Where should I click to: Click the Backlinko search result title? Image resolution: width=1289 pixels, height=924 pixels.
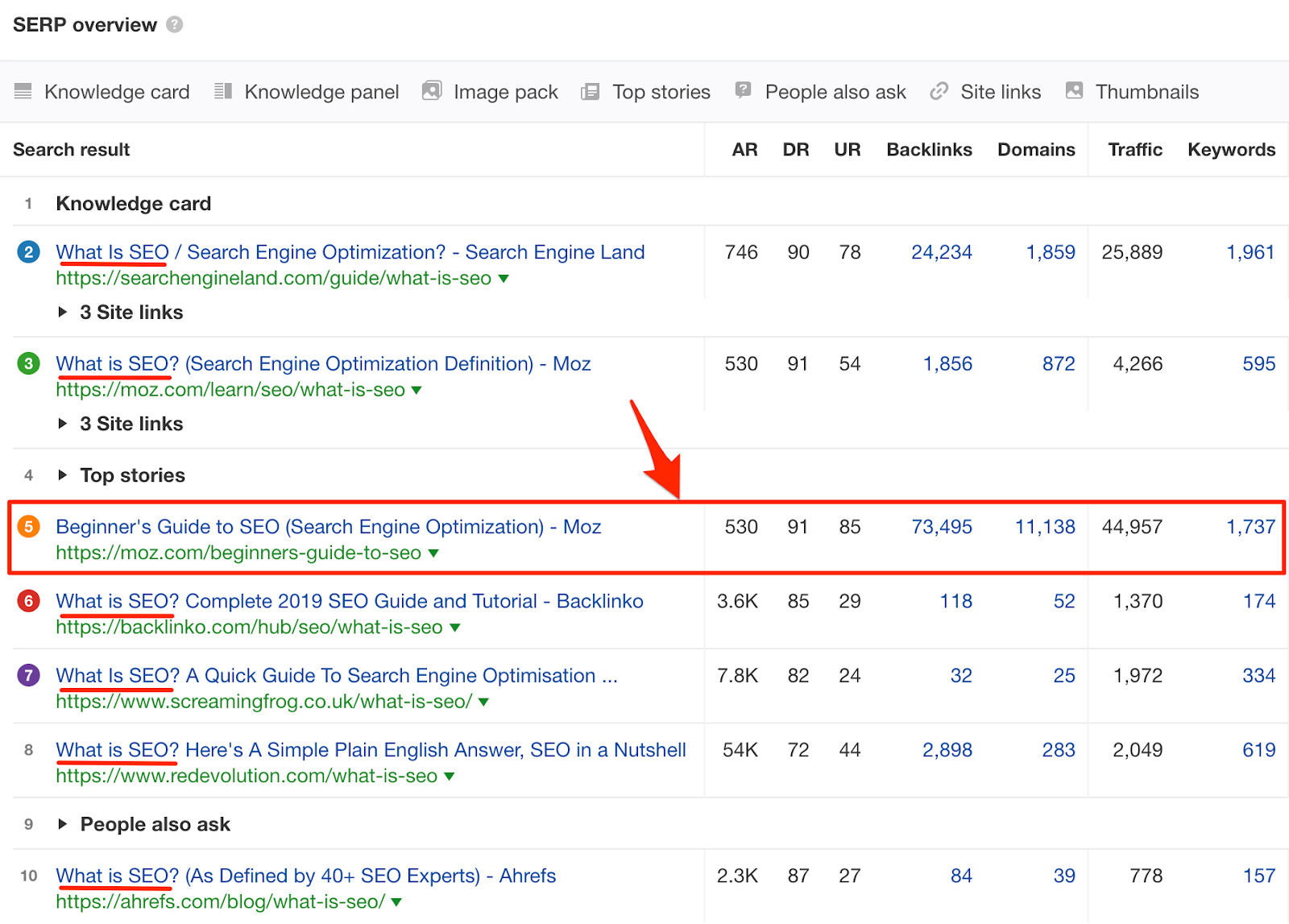click(349, 601)
